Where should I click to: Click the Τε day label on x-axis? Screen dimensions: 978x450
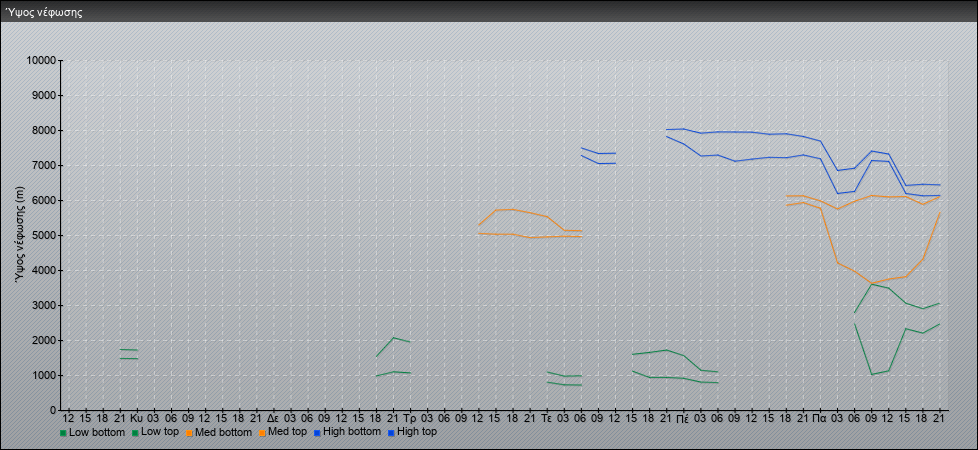[x=546, y=417]
